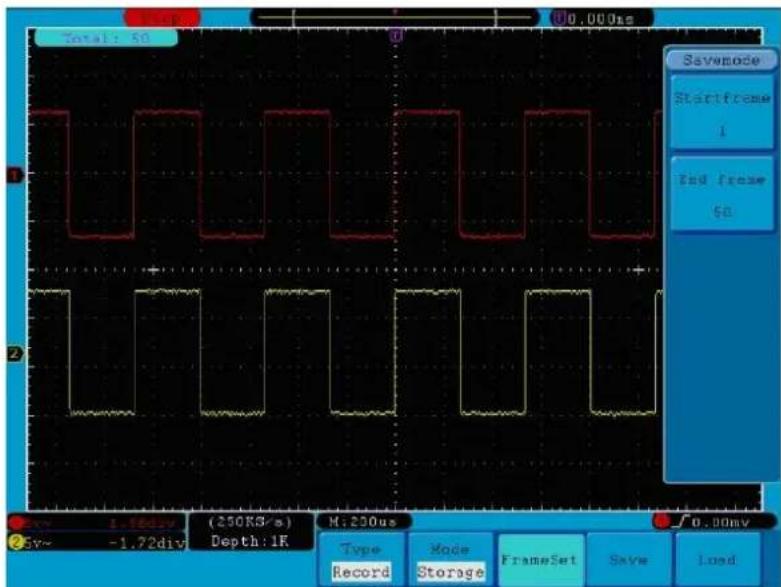Click channel 1 ground marker
Viewport: 781px width, 587px height.
coord(15,175)
